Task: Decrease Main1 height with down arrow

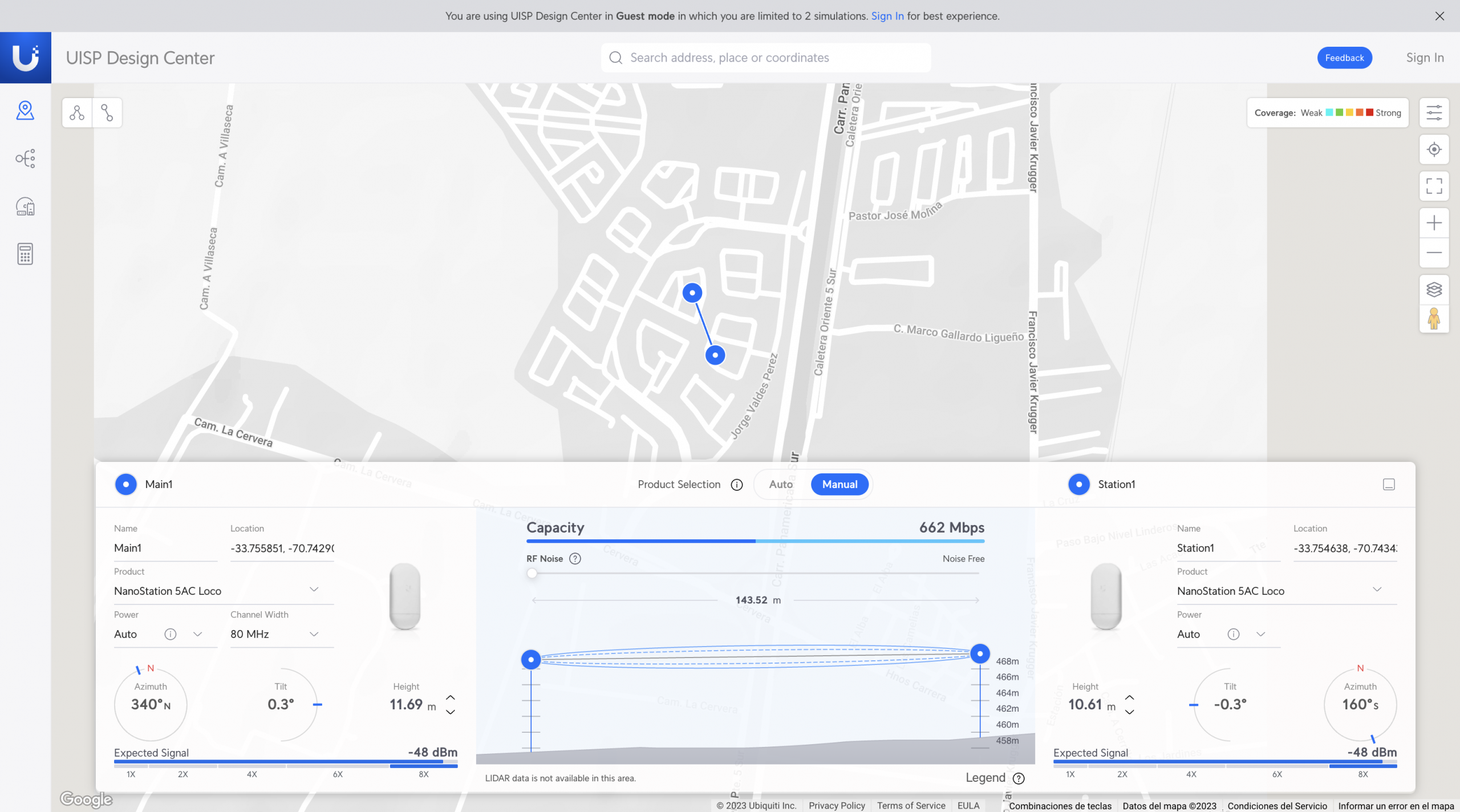Action: pyautogui.click(x=451, y=712)
